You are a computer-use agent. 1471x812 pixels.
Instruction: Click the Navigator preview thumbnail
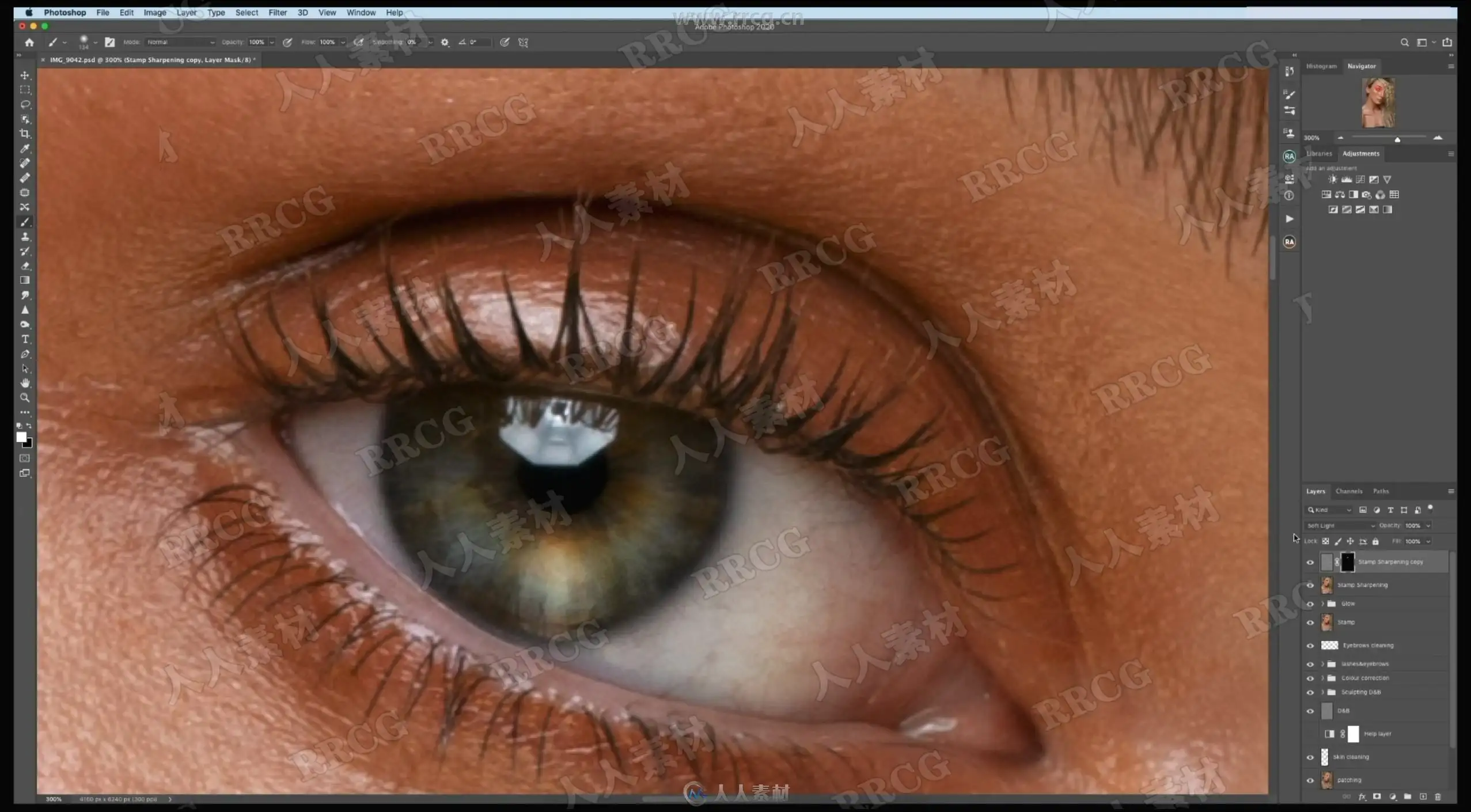[x=1378, y=103]
